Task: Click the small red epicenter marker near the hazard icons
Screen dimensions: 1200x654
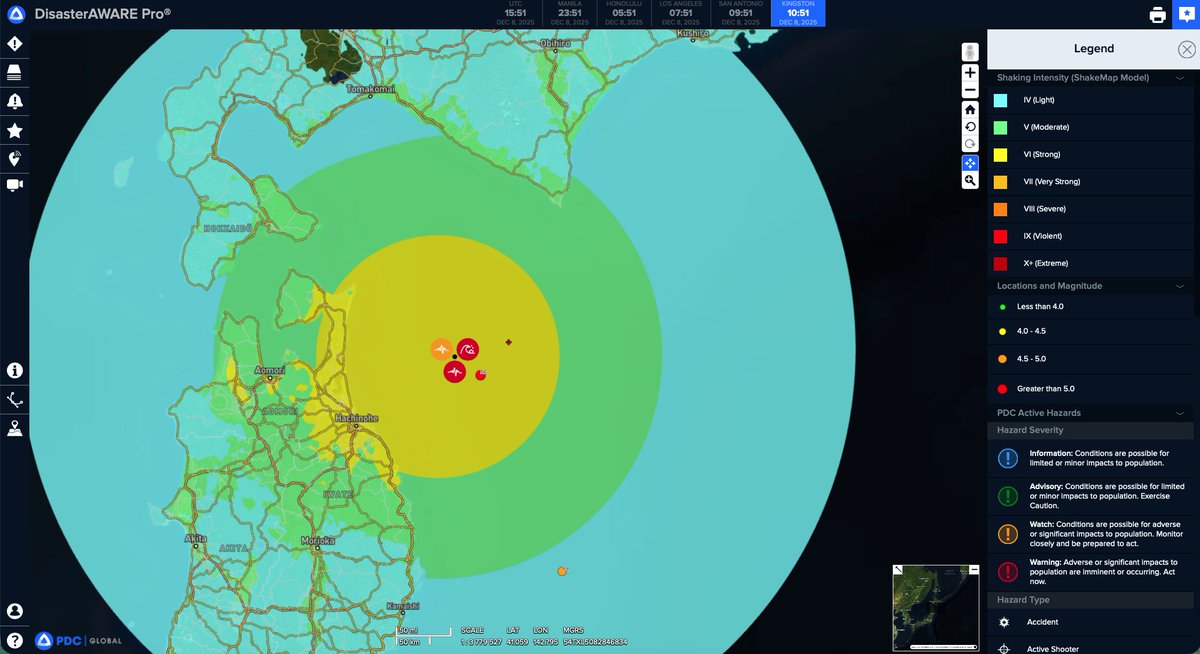Action: pos(481,374)
